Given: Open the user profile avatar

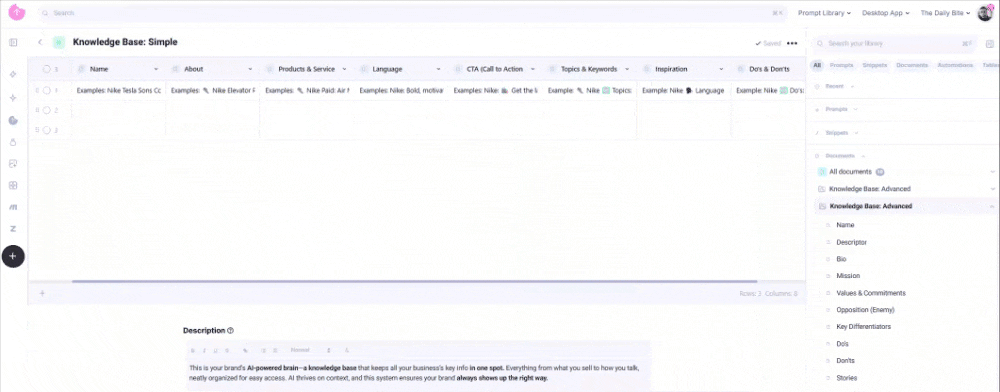Looking at the screenshot, I should tap(985, 13).
